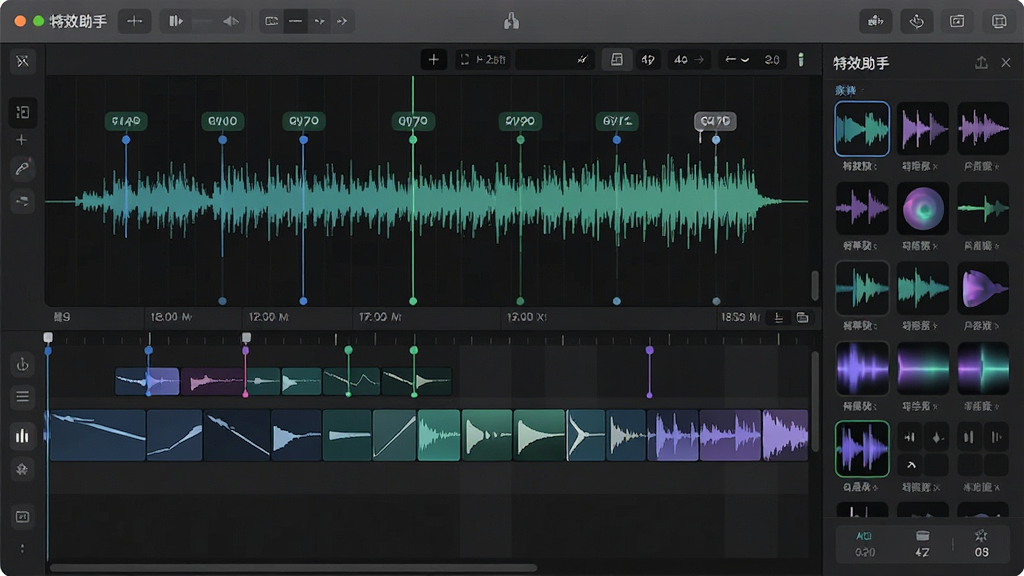
Task: Toggle the highlighted dash segment in the top toolbar
Action: (x=295, y=21)
